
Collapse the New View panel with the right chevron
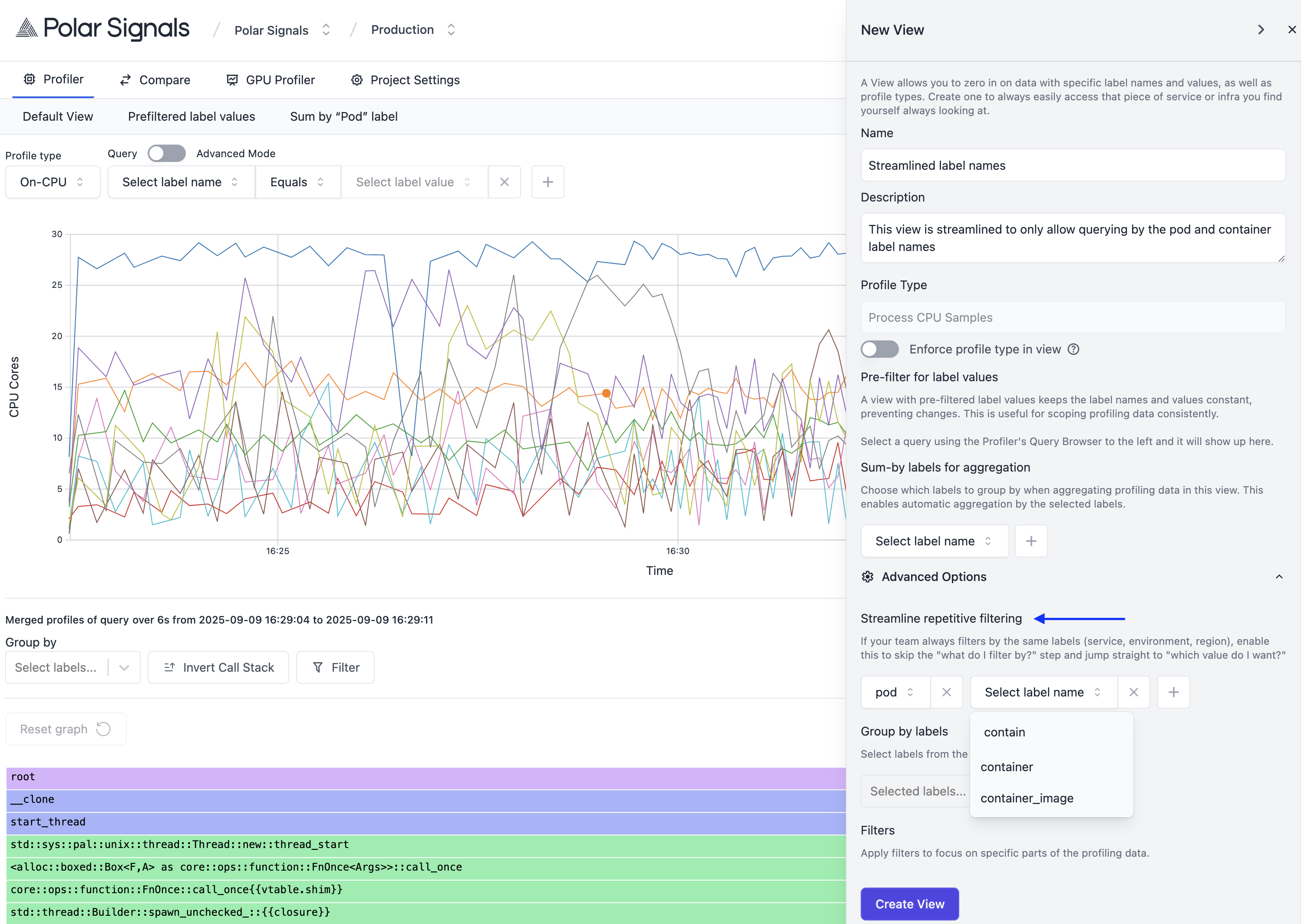coord(1261,30)
